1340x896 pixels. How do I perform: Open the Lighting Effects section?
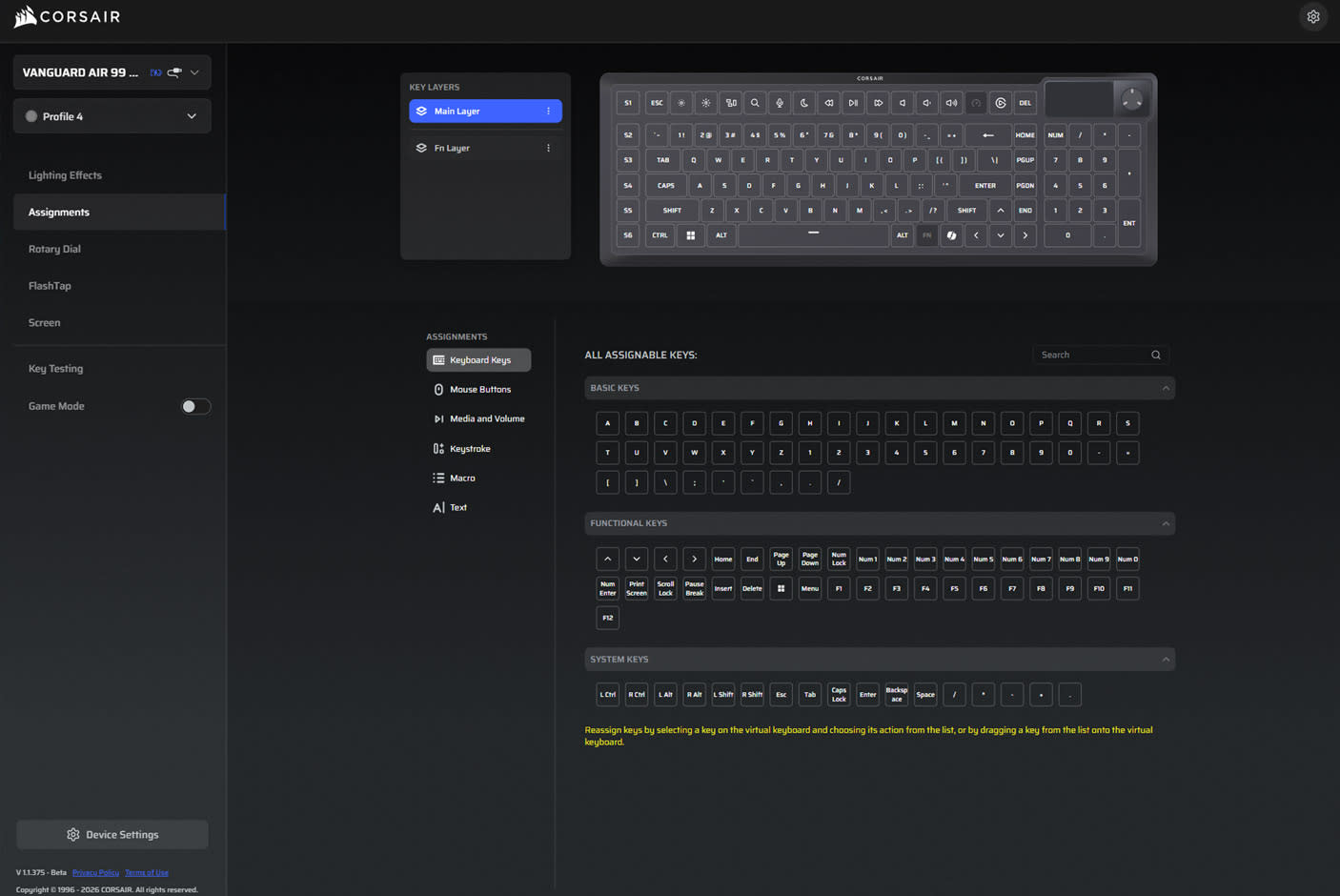65,175
